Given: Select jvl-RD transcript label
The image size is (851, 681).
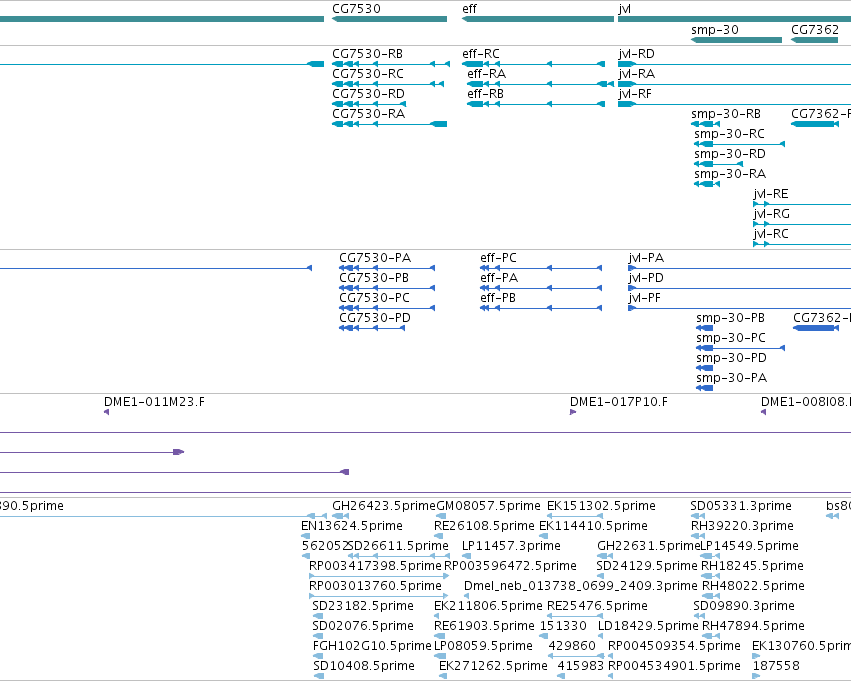Looking at the screenshot, I should pyautogui.click(x=636, y=54).
